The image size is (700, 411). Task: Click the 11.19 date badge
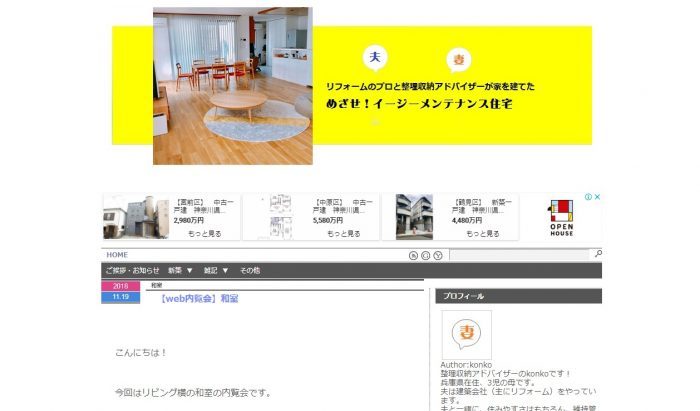click(x=121, y=297)
